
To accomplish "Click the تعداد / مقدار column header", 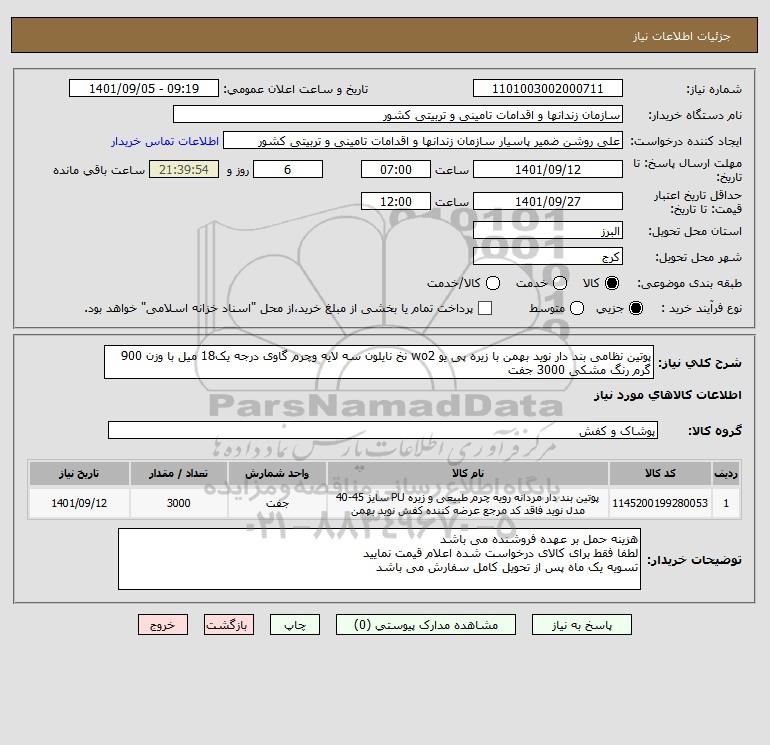I will tap(178, 473).
